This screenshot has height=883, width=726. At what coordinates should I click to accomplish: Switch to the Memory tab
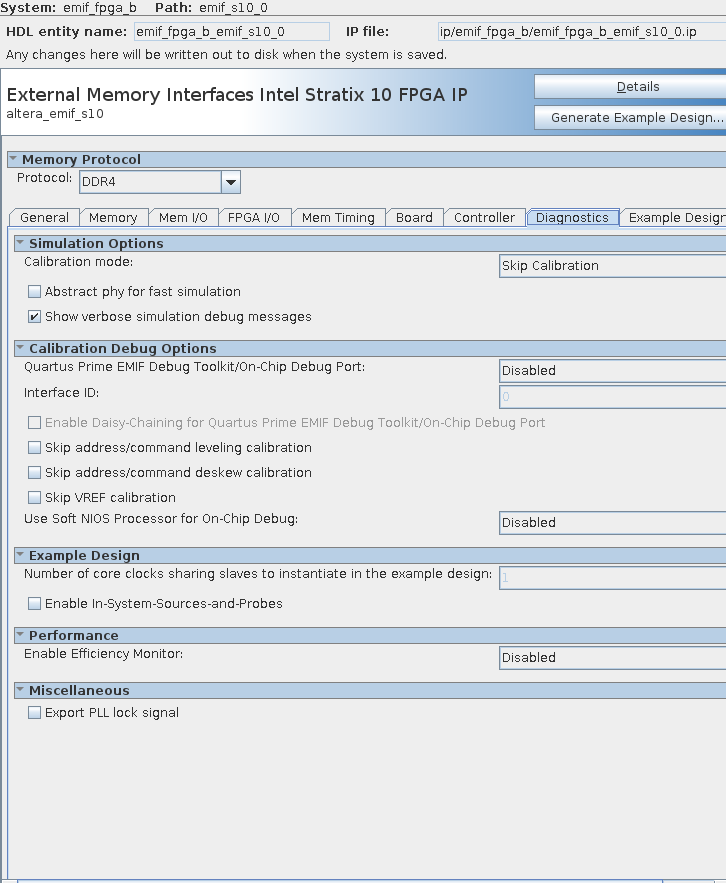pyautogui.click(x=113, y=217)
